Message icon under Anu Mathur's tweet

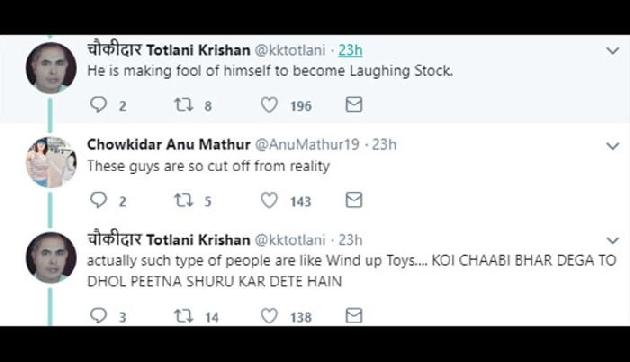click(x=354, y=200)
